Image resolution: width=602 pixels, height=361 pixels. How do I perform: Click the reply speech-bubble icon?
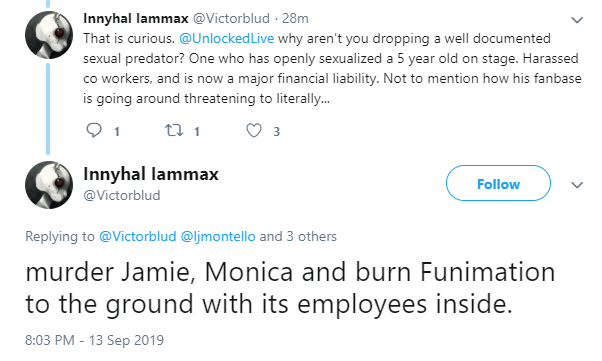pos(94,131)
